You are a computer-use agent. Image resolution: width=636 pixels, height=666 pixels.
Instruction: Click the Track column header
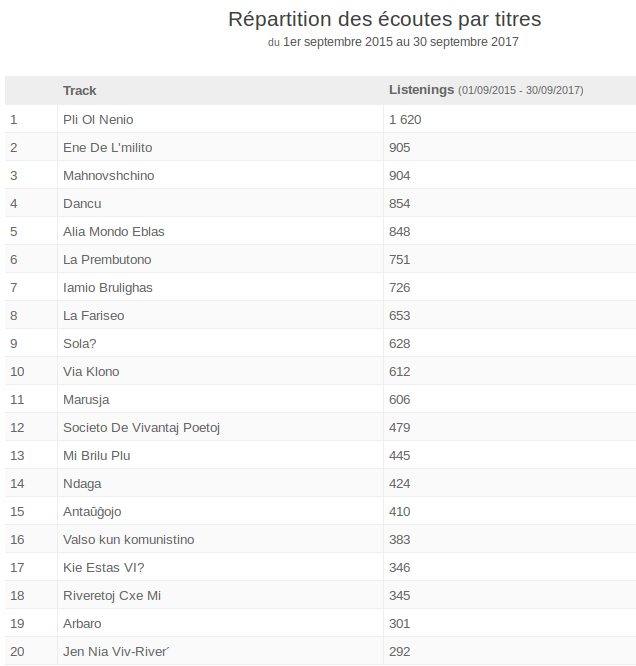tap(80, 90)
